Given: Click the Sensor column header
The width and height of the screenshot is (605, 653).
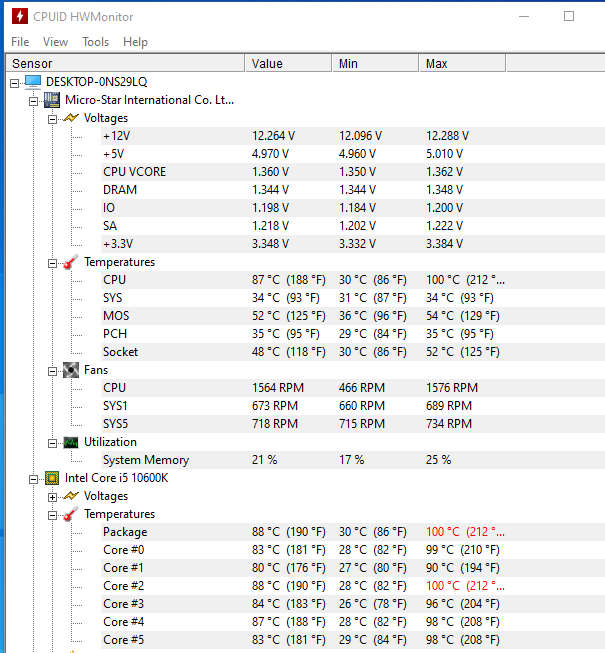Looking at the screenshot, I should coord(125,63).
